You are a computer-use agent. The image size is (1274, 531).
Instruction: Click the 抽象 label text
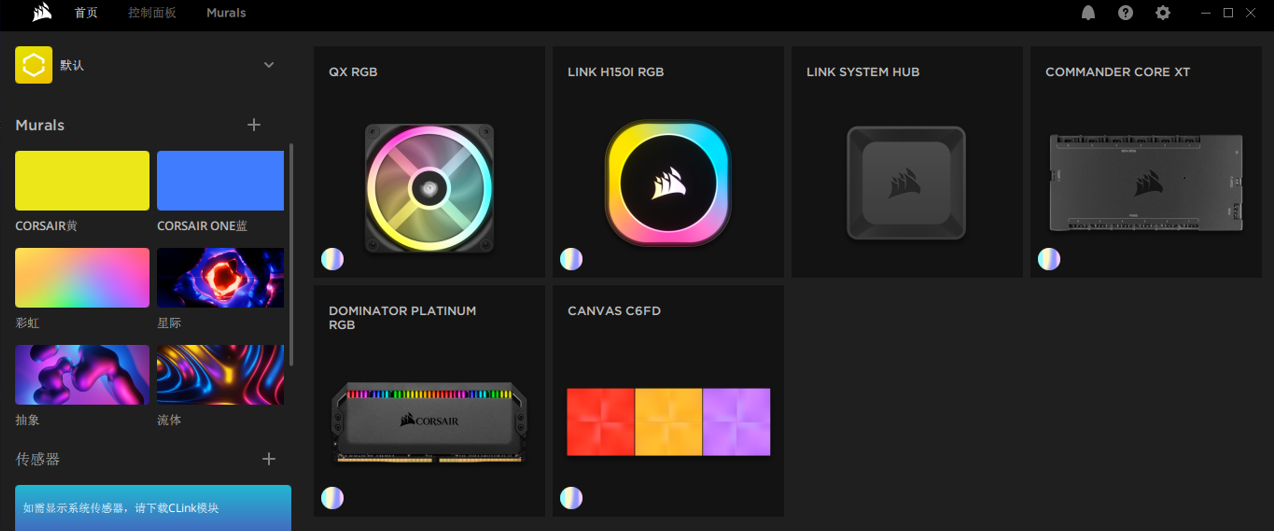27,420
